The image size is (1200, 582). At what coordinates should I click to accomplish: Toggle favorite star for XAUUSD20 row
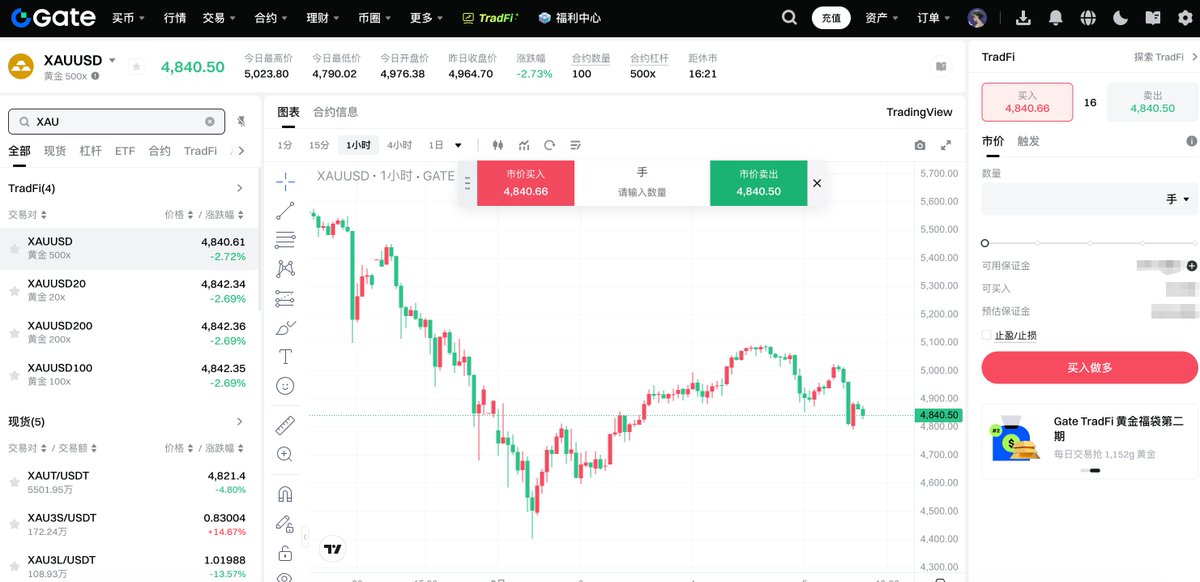[x=14, y=291]
